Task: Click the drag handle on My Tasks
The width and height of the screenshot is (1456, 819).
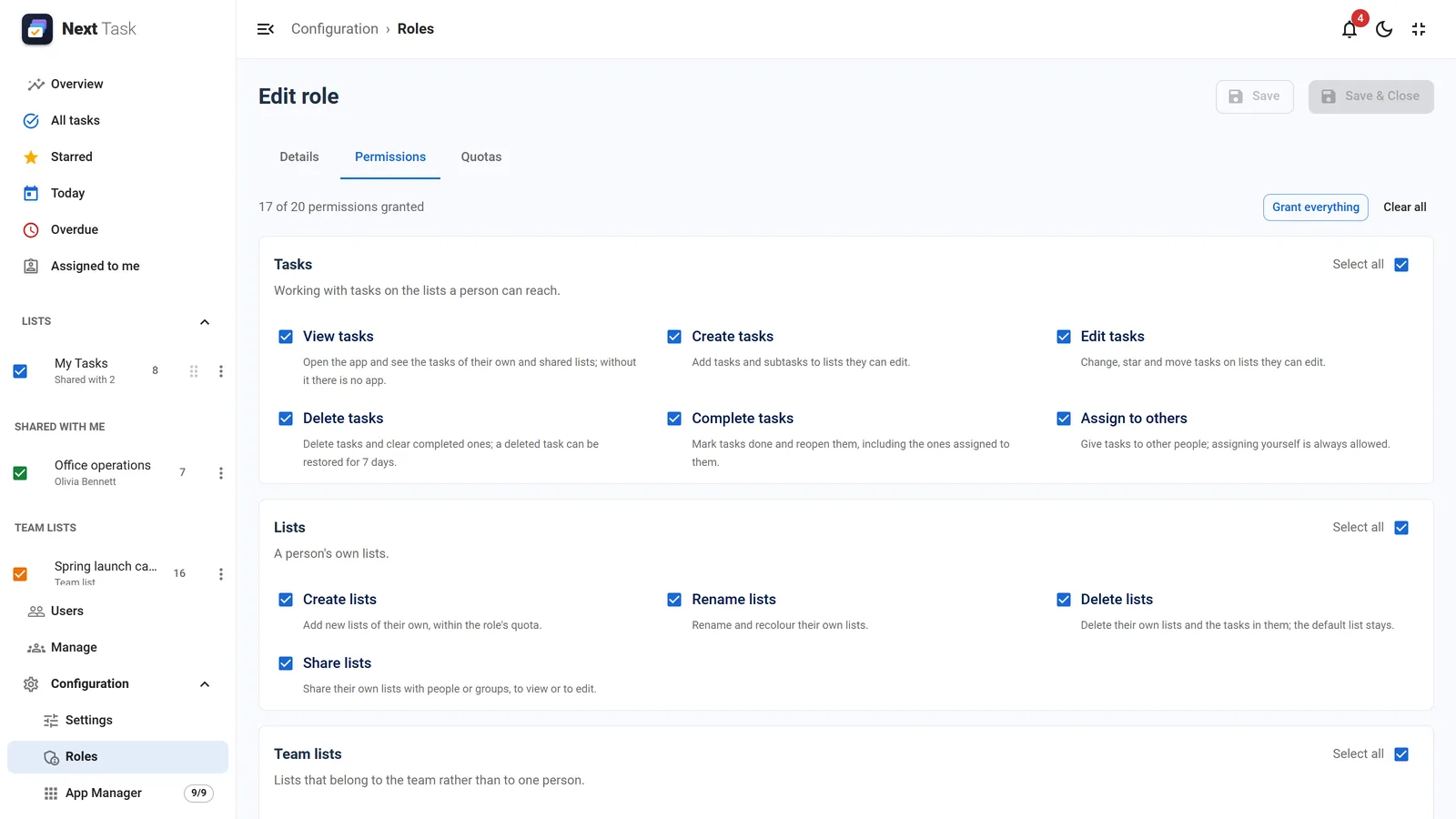Action: pyautogui.click(x=194, y=371)
